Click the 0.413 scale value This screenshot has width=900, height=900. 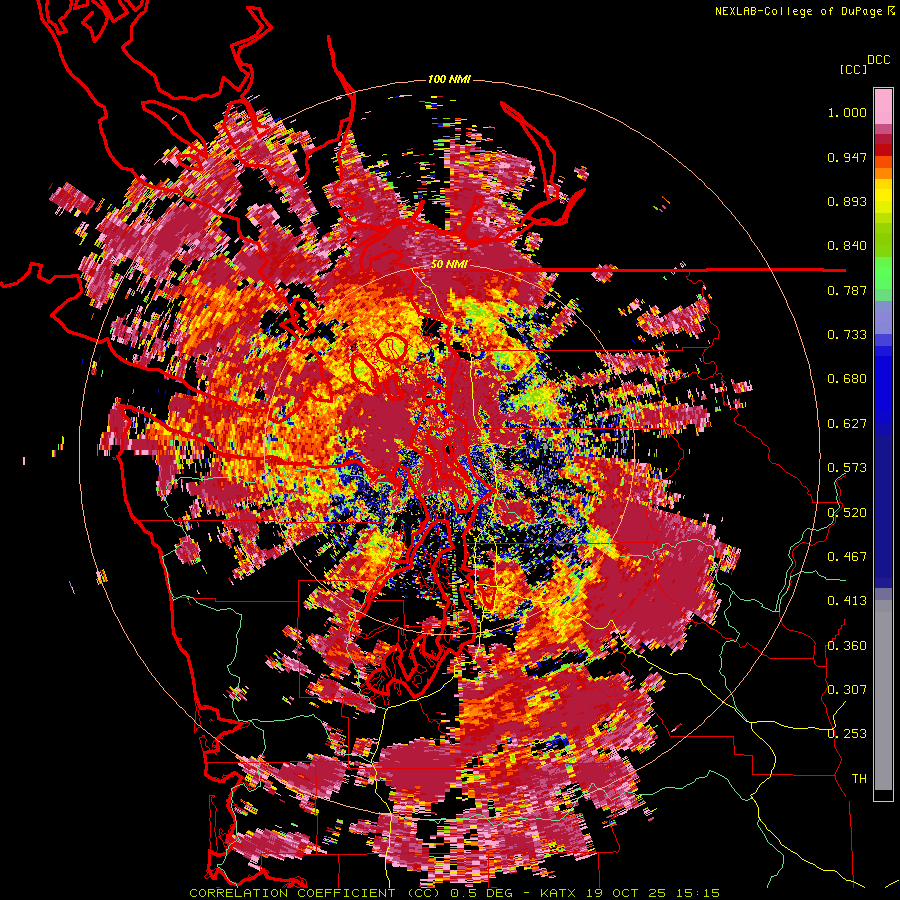click(847, 601)
